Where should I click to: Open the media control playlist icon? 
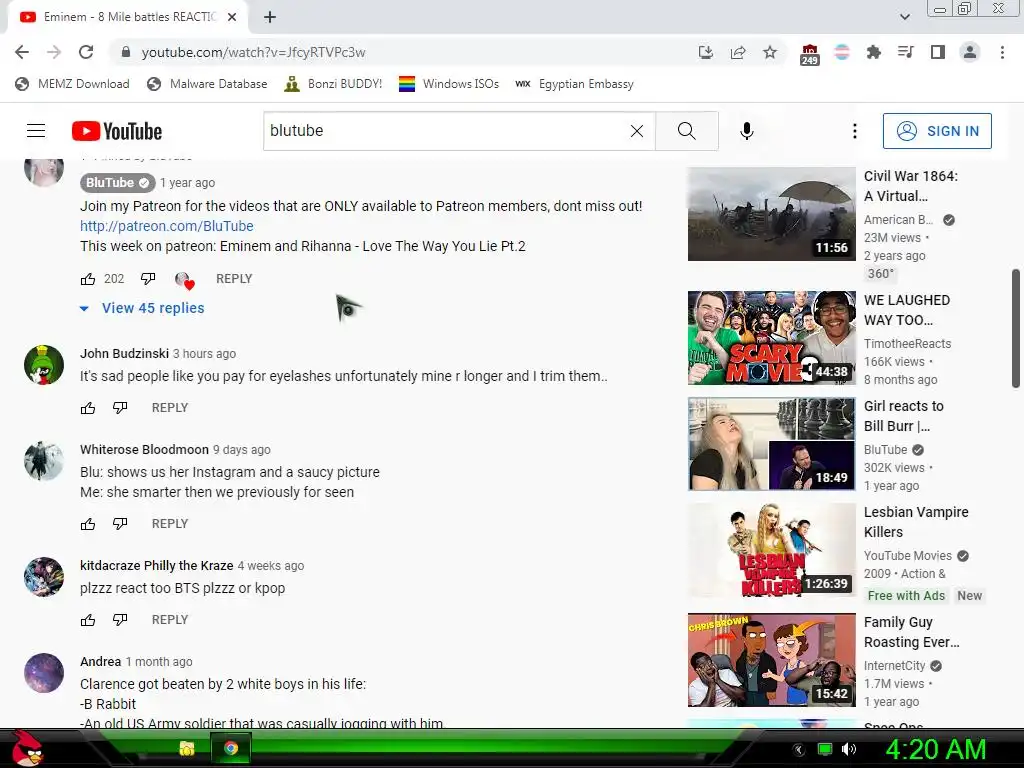905,52
